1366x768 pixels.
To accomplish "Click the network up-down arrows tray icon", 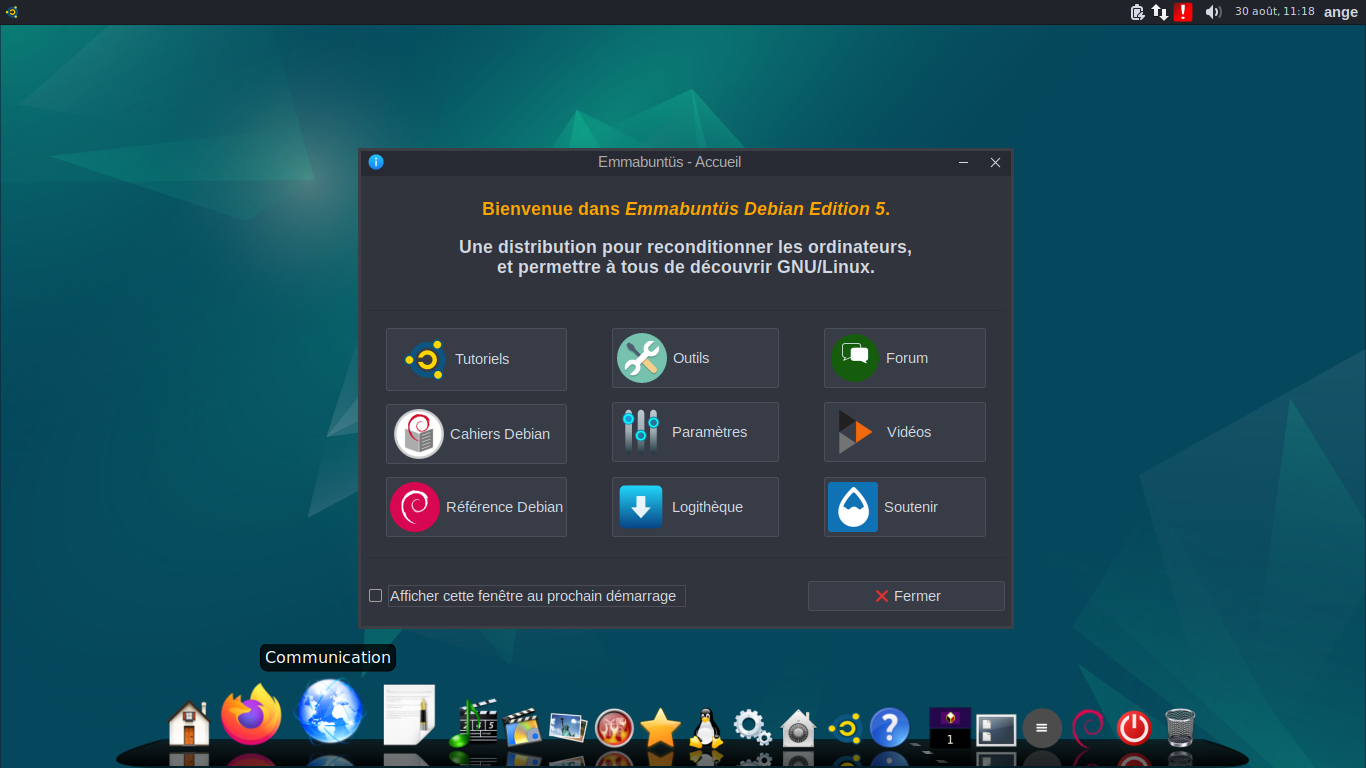I will tap(1160, 12).
